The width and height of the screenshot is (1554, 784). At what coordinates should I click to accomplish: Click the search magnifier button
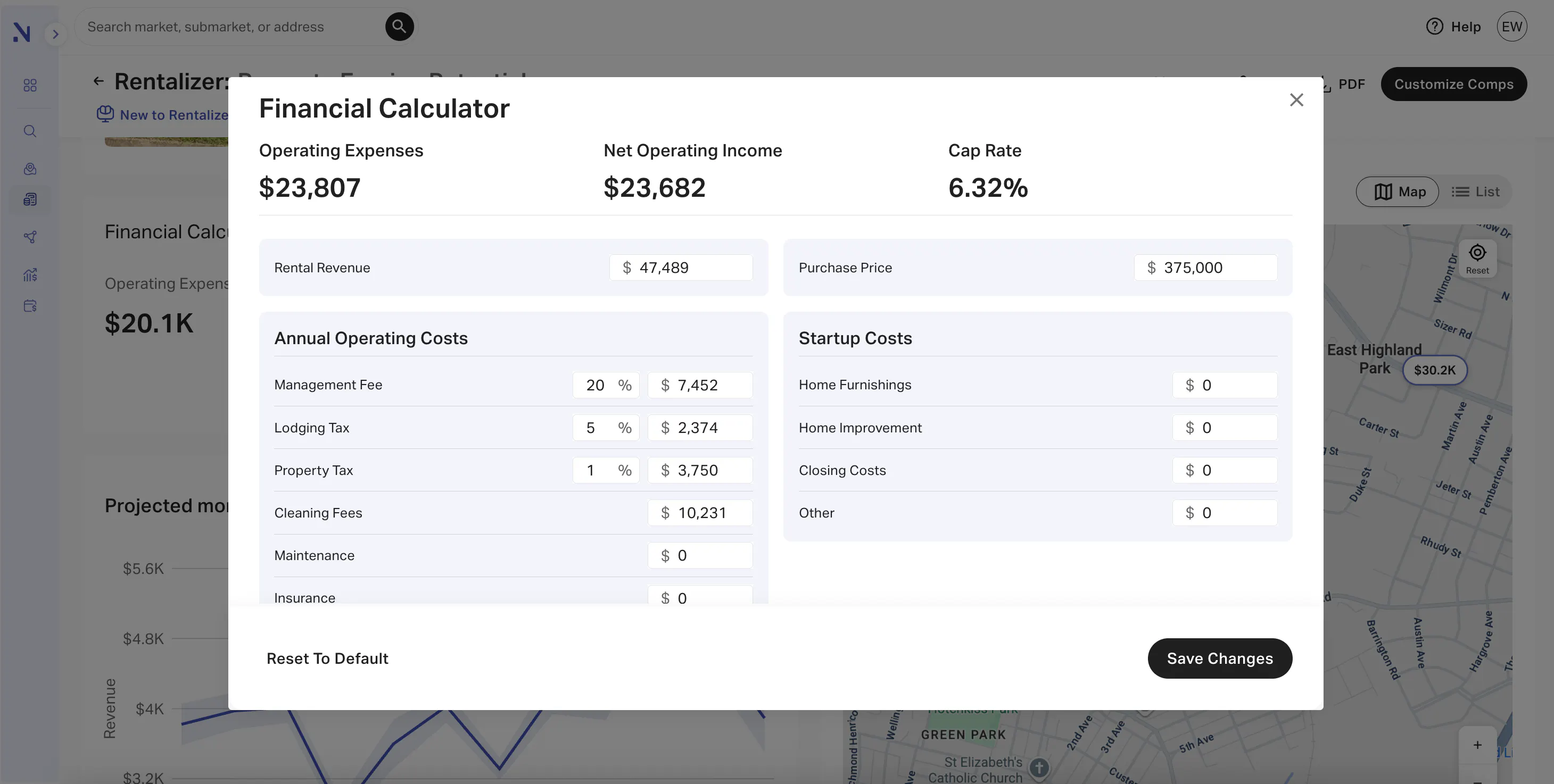coord(399,27)
